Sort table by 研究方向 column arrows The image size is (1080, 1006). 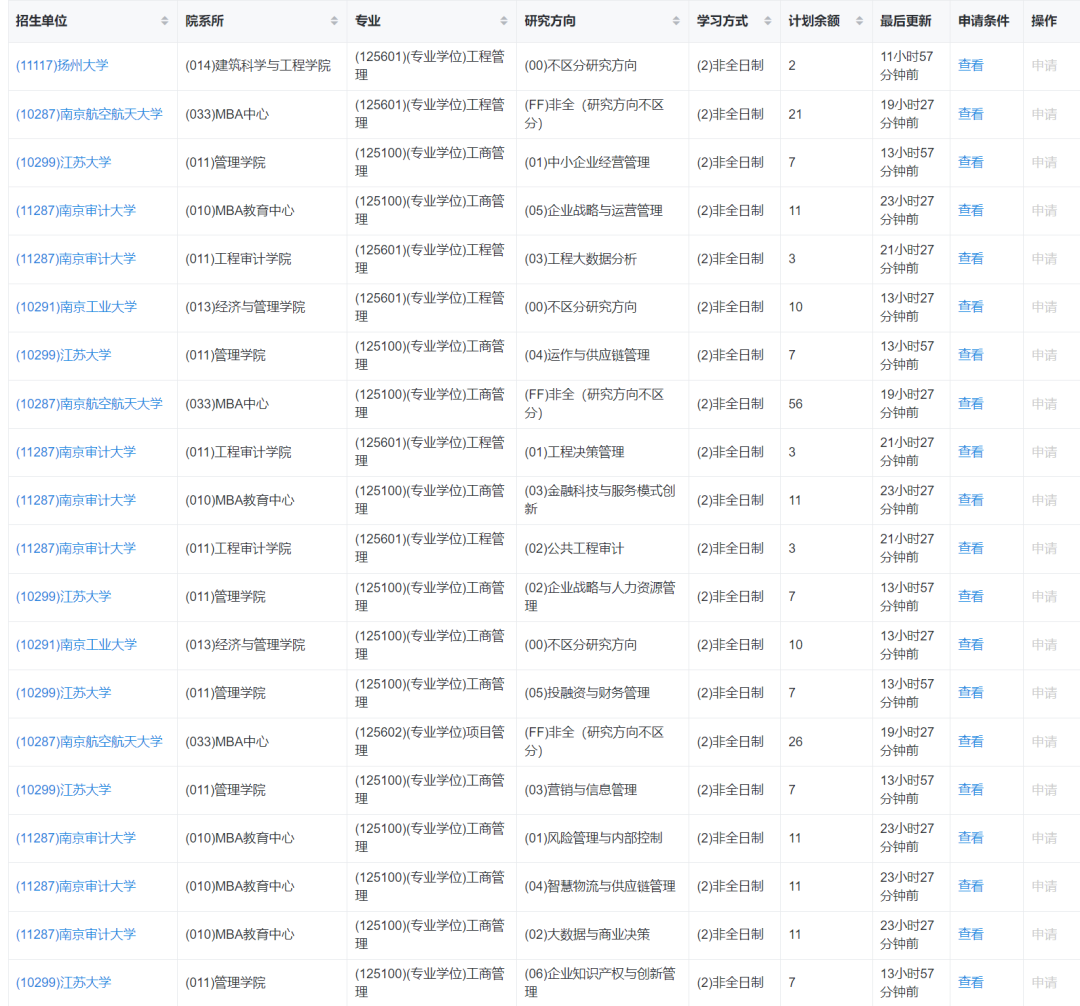[676, 21]
